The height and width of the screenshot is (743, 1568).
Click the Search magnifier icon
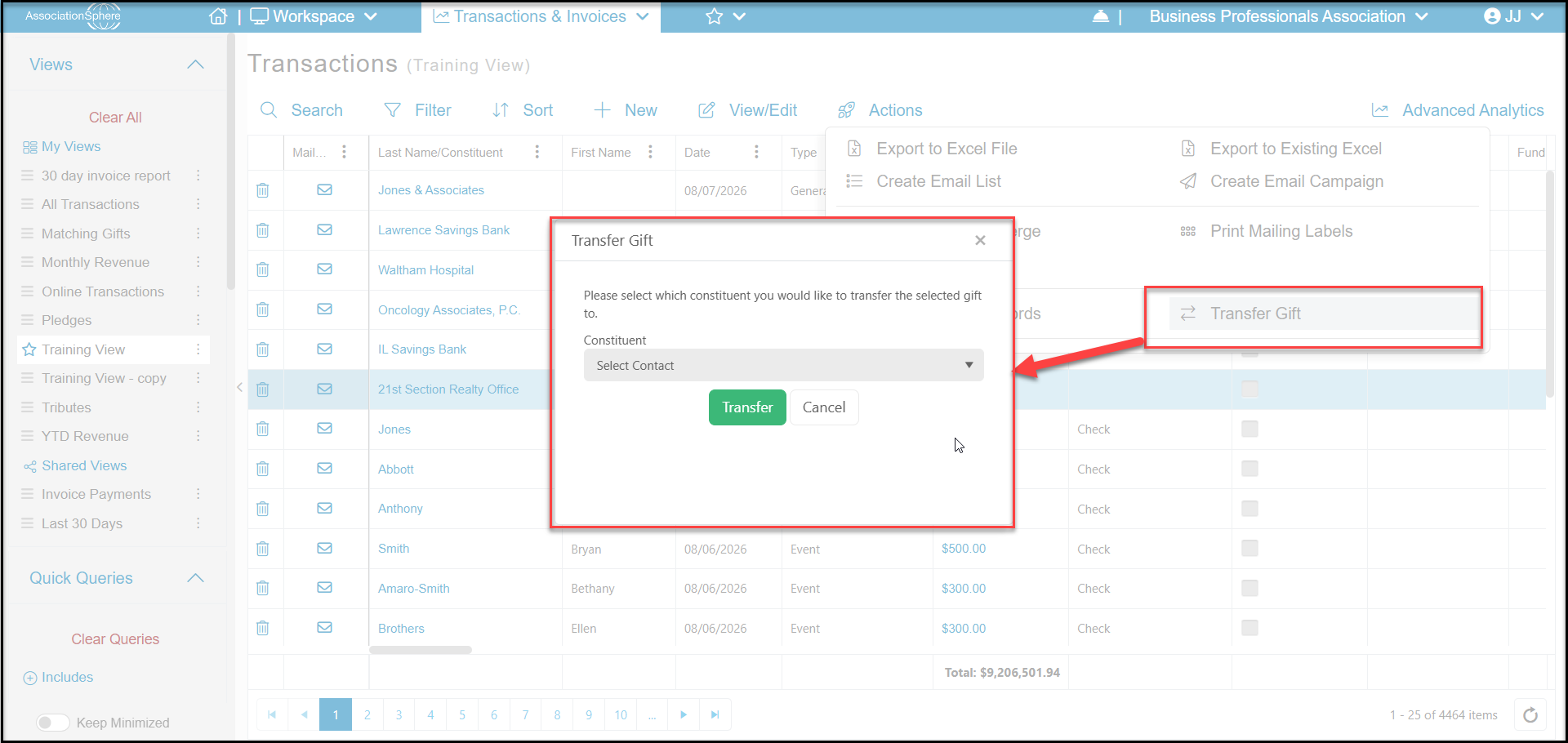(269, 109)
